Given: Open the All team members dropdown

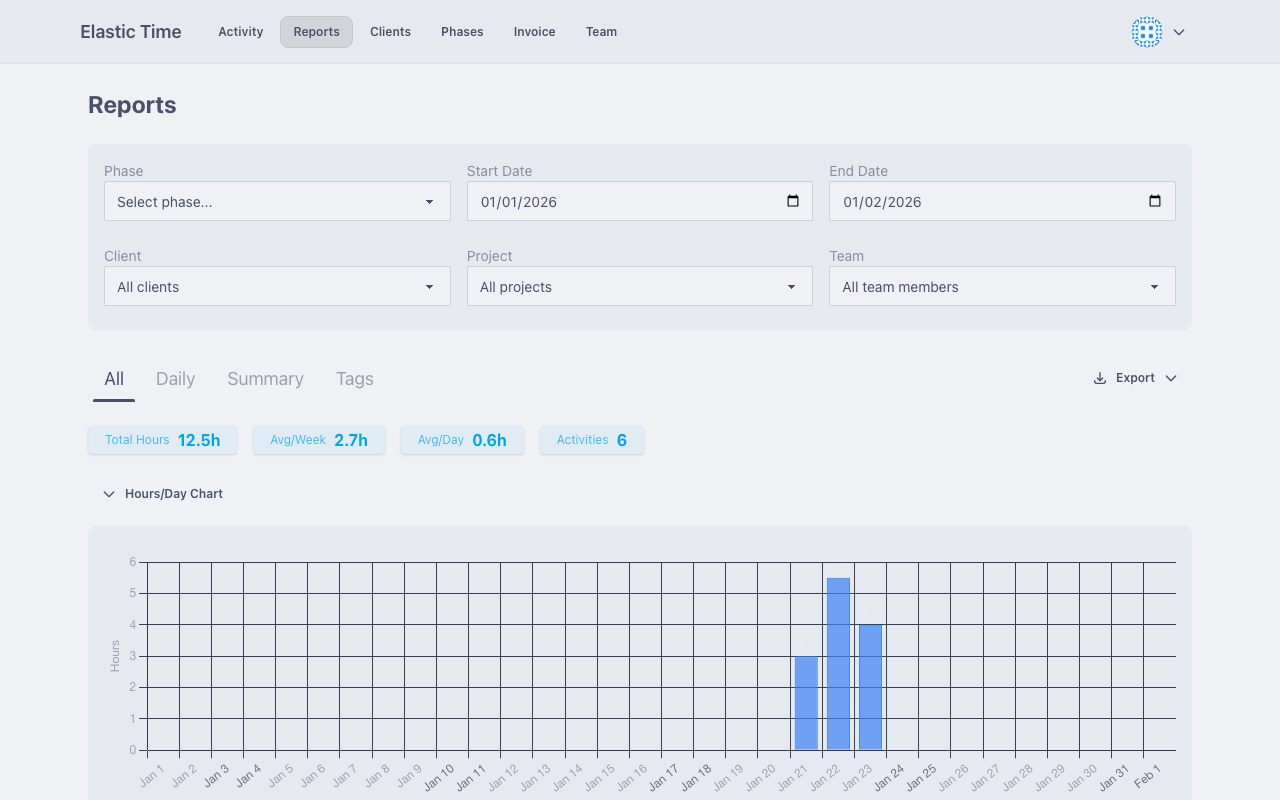Looking at the screenshot, I should (1001, 286).
